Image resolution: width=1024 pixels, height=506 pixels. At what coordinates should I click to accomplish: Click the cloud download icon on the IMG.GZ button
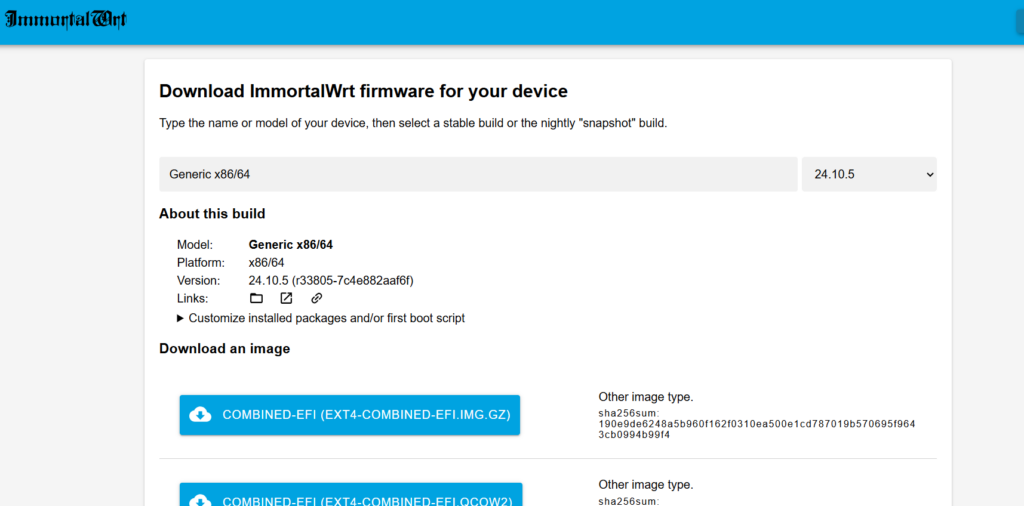point(200,415)
